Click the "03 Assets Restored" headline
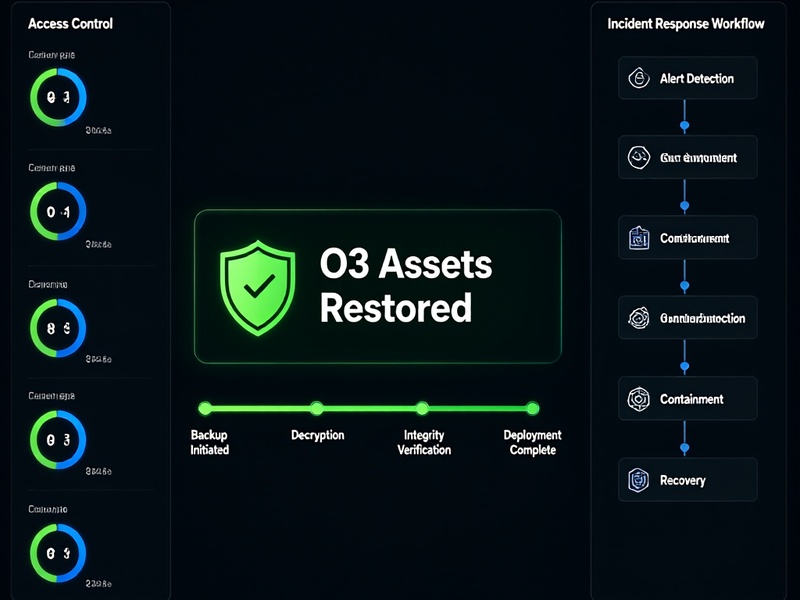 (406, 286)
